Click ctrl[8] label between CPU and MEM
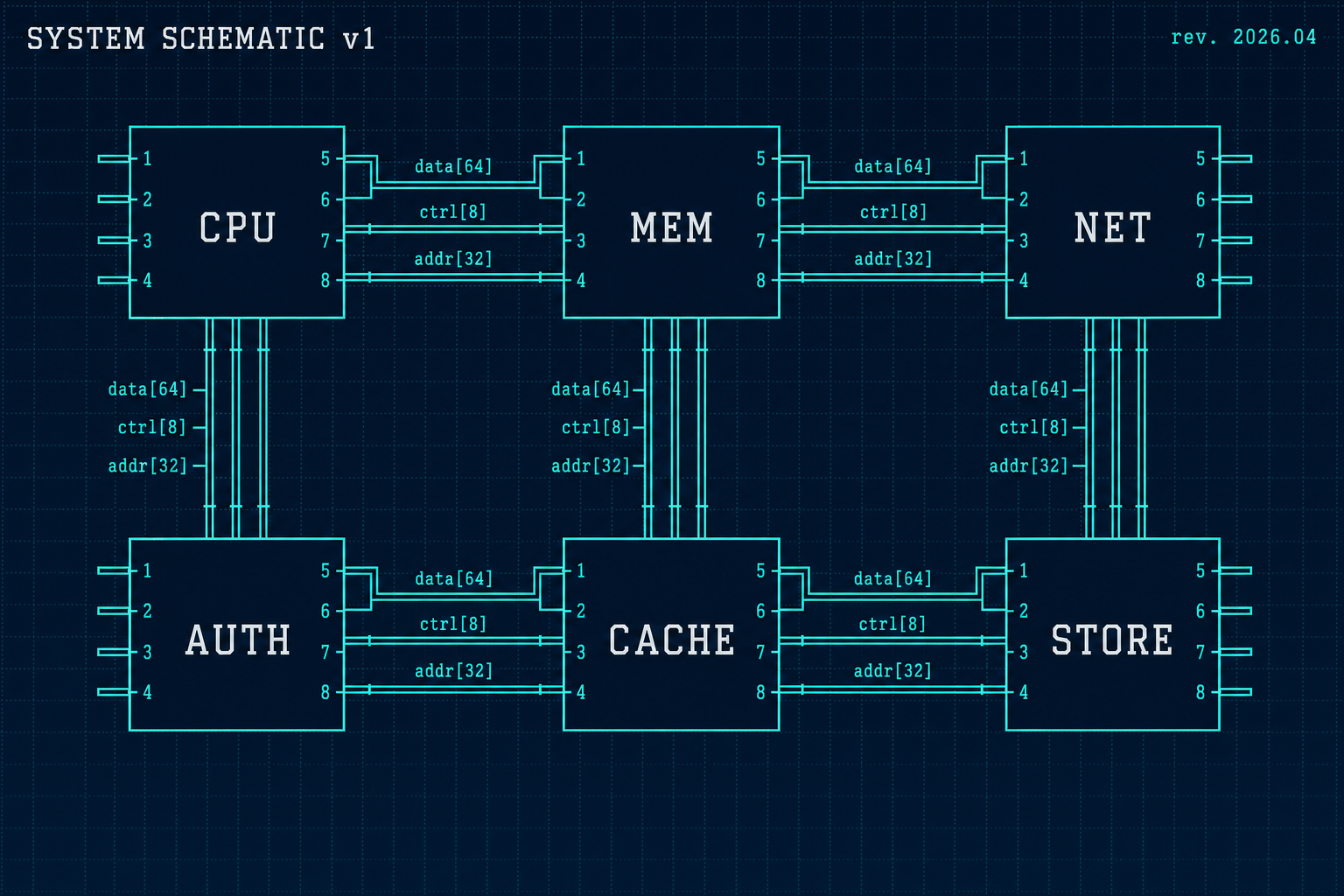The width and height of the screenshot is (1344, 896). [453, 212]
